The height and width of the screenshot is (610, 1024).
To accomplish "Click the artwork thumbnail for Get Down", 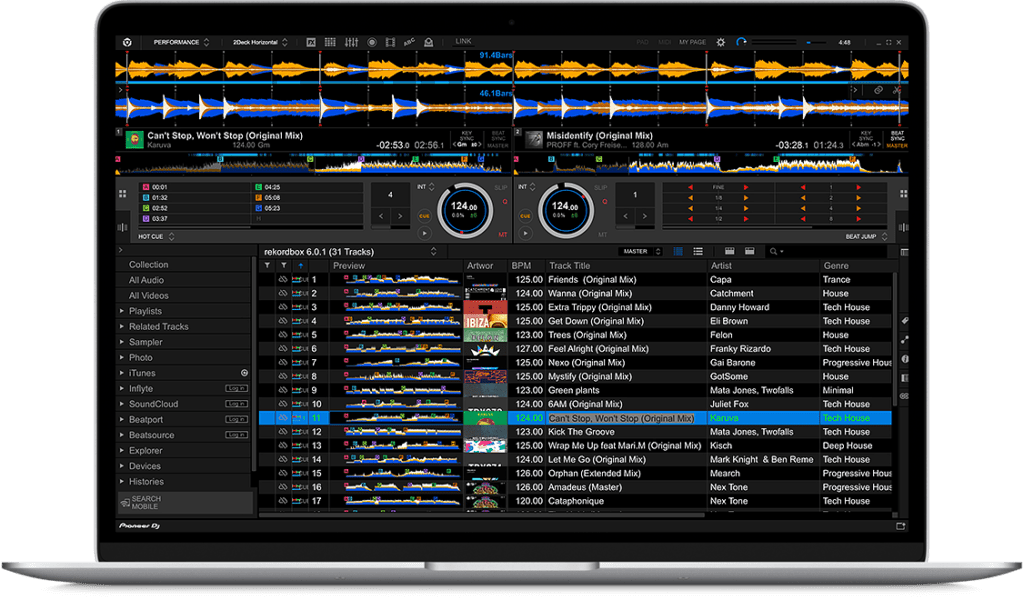I will [485, 321].
